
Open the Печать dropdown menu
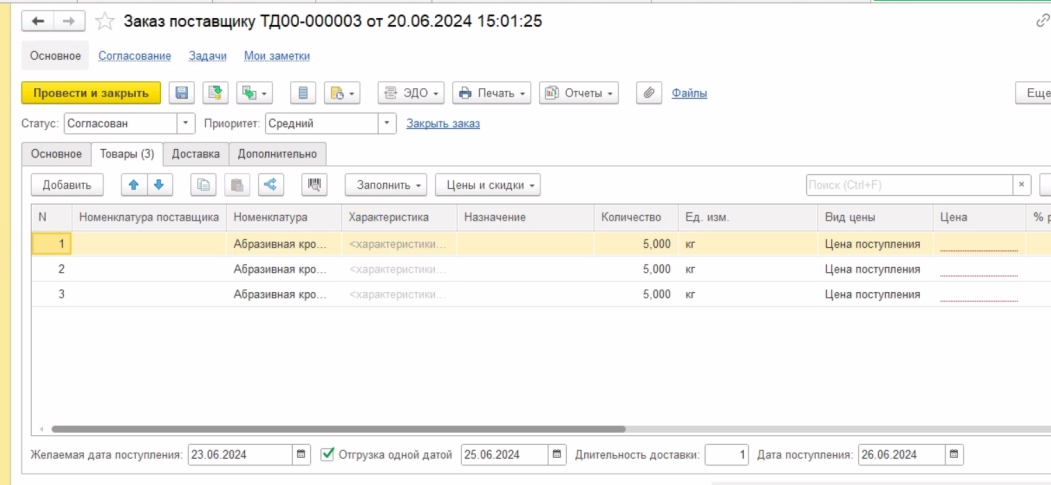click(x=492, y=93)
